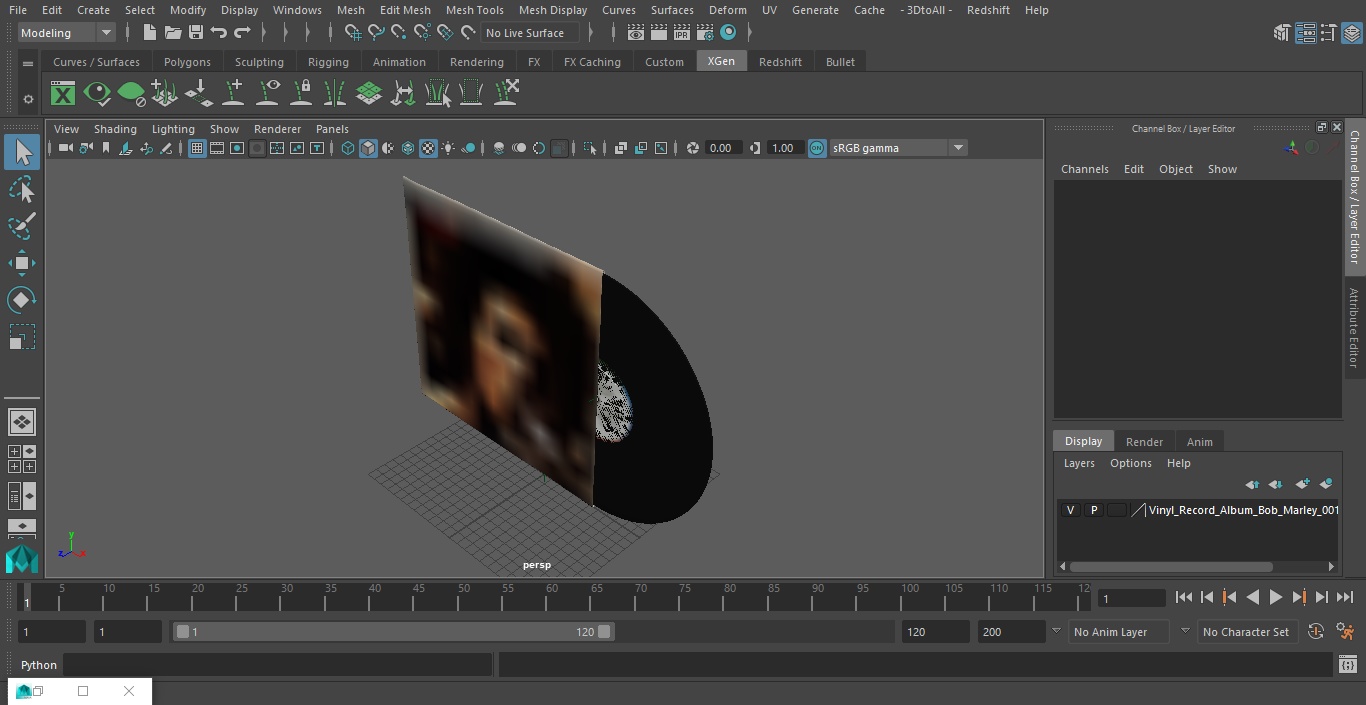Open the viewport Renderer menu
This screenshot has height=705, width=1366.
pyautogui.click(x=277, y=129)
